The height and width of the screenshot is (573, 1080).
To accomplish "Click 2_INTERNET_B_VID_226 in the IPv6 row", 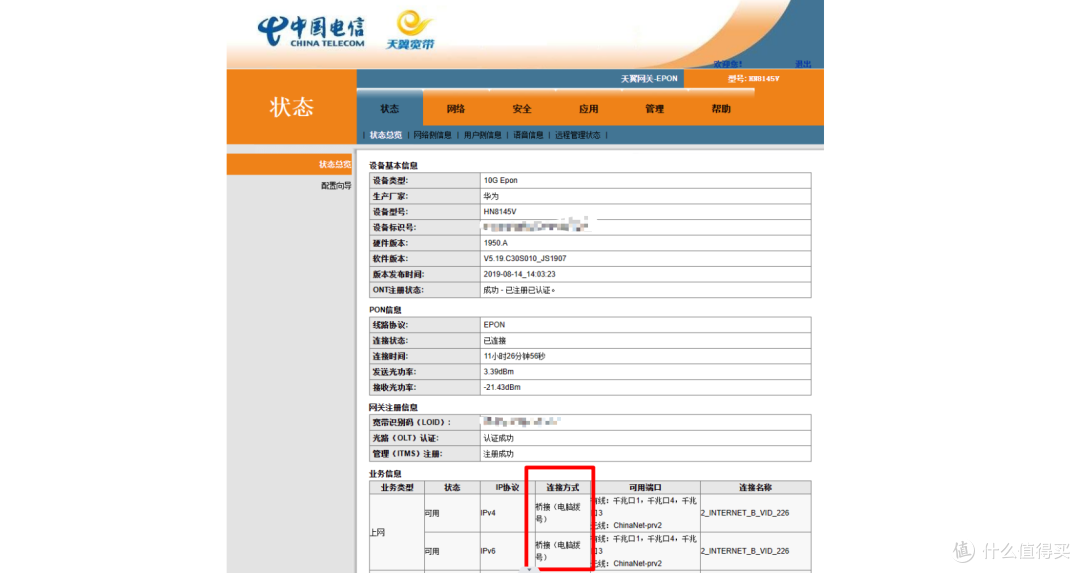I will click(x=745, y=551).
